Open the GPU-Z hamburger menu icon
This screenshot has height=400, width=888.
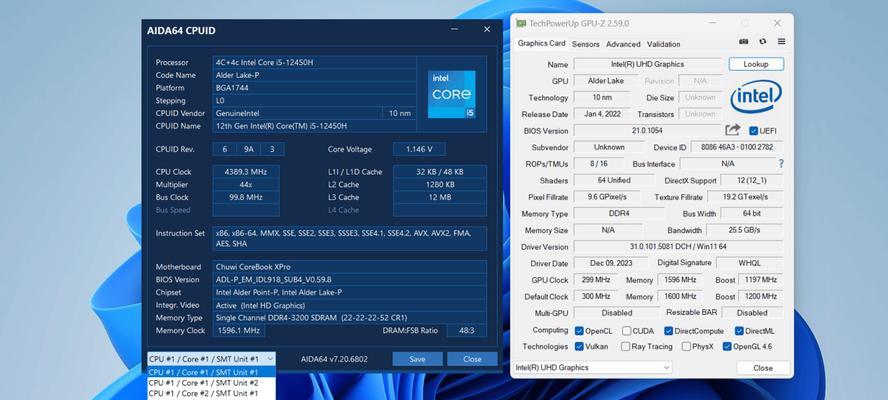pos(781,42)
